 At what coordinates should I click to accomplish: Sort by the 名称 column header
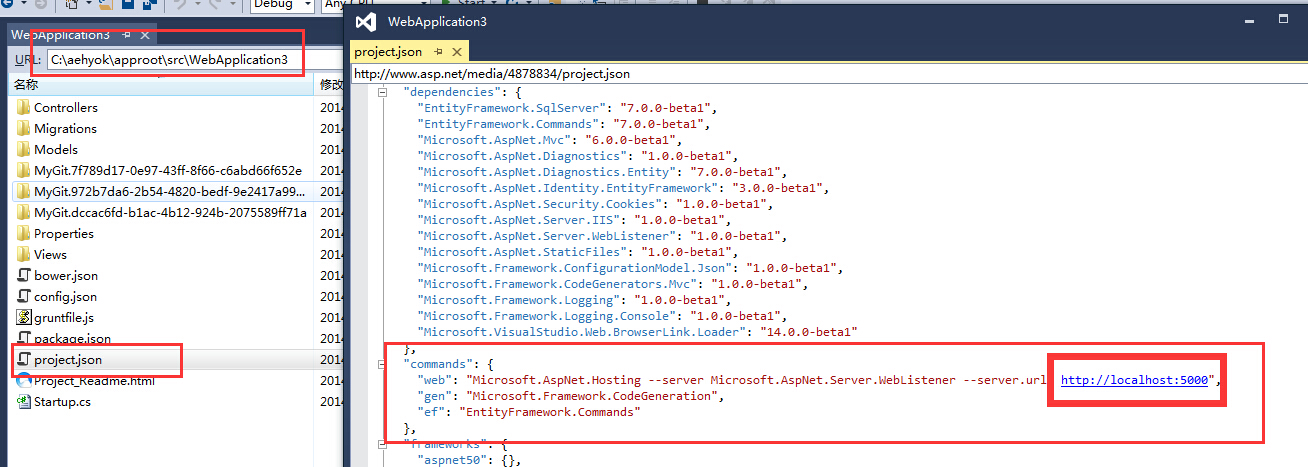tap(160, 86)
